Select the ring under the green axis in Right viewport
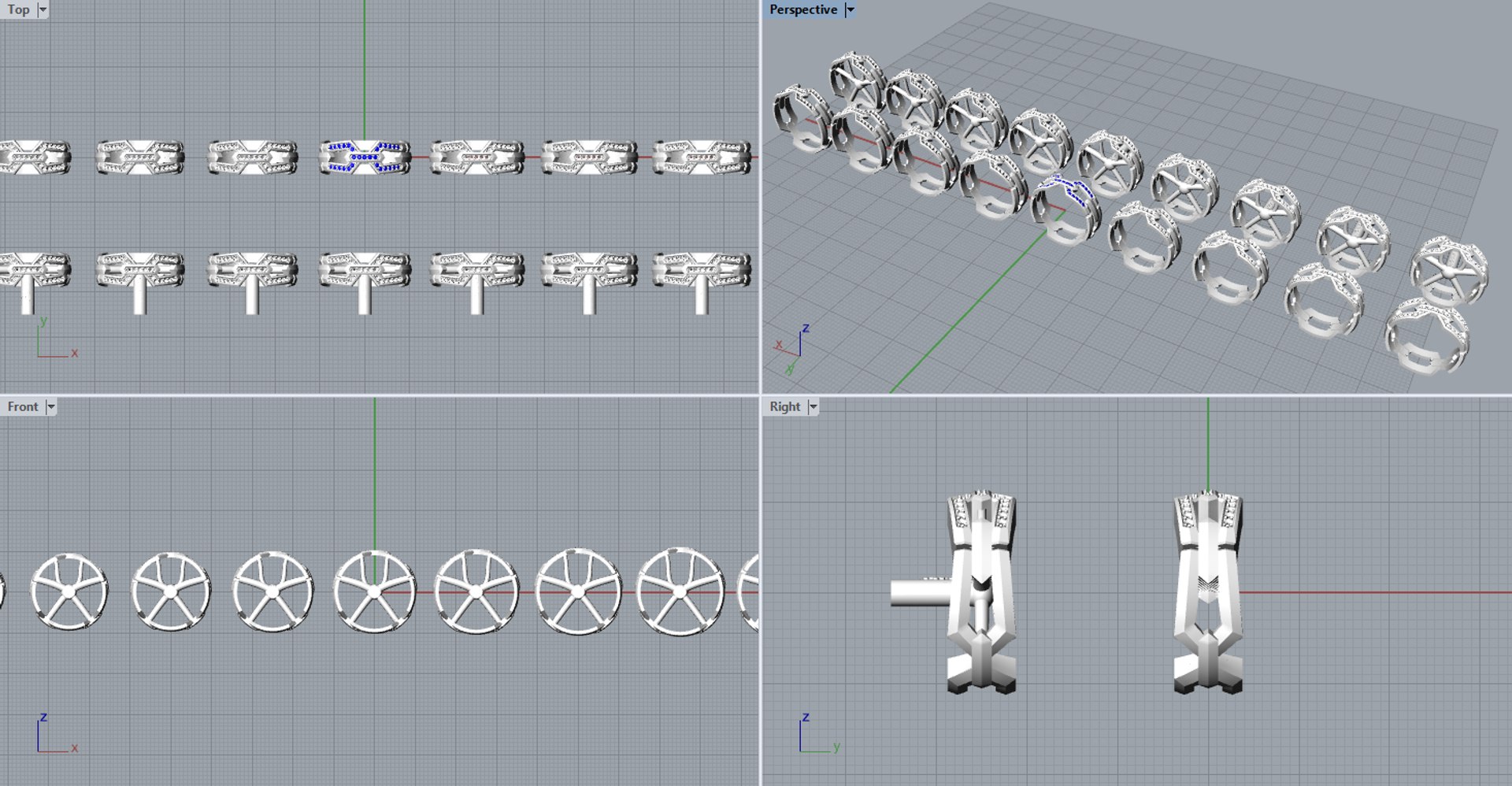Screen dimensions: 1512x786 coord(1208,592)
